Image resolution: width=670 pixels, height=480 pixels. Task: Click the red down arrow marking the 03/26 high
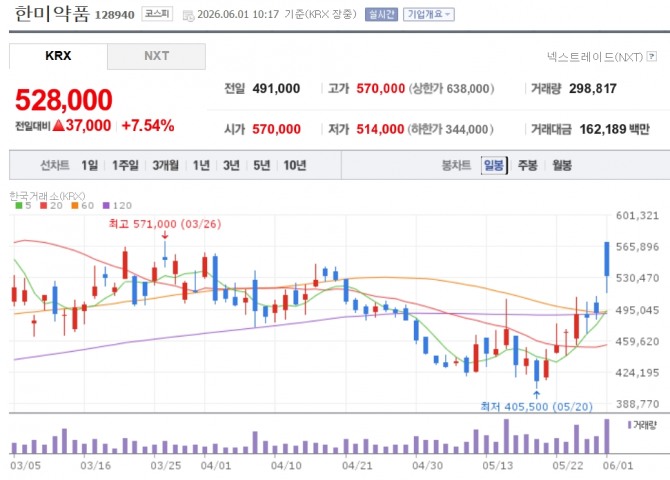[x=165, y=235]
